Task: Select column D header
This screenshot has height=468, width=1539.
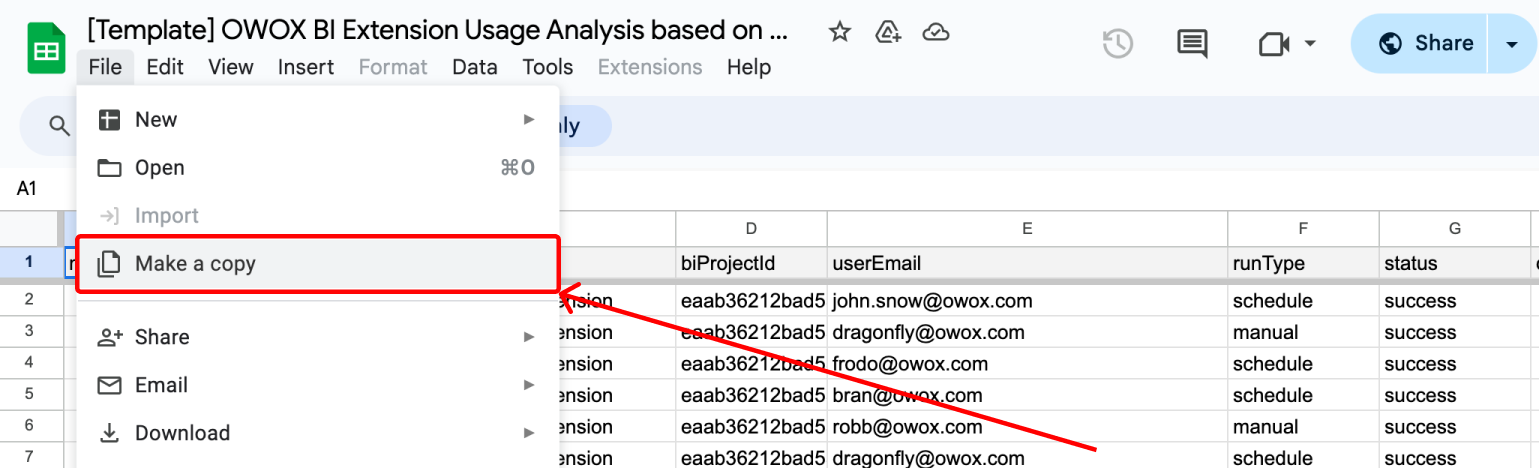Action: tap(751, 229)
